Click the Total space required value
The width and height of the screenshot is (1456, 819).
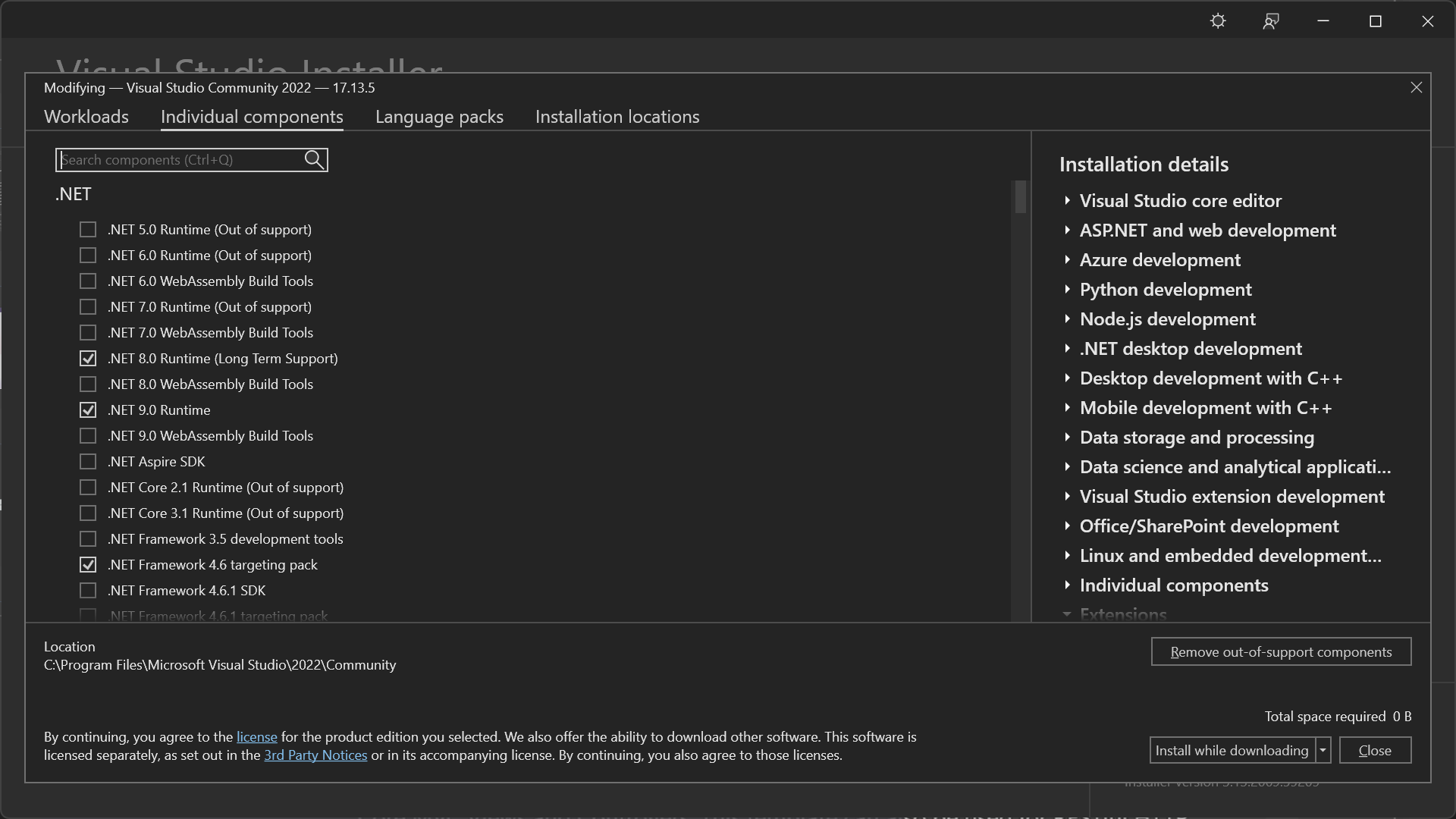click(1402, 717)
